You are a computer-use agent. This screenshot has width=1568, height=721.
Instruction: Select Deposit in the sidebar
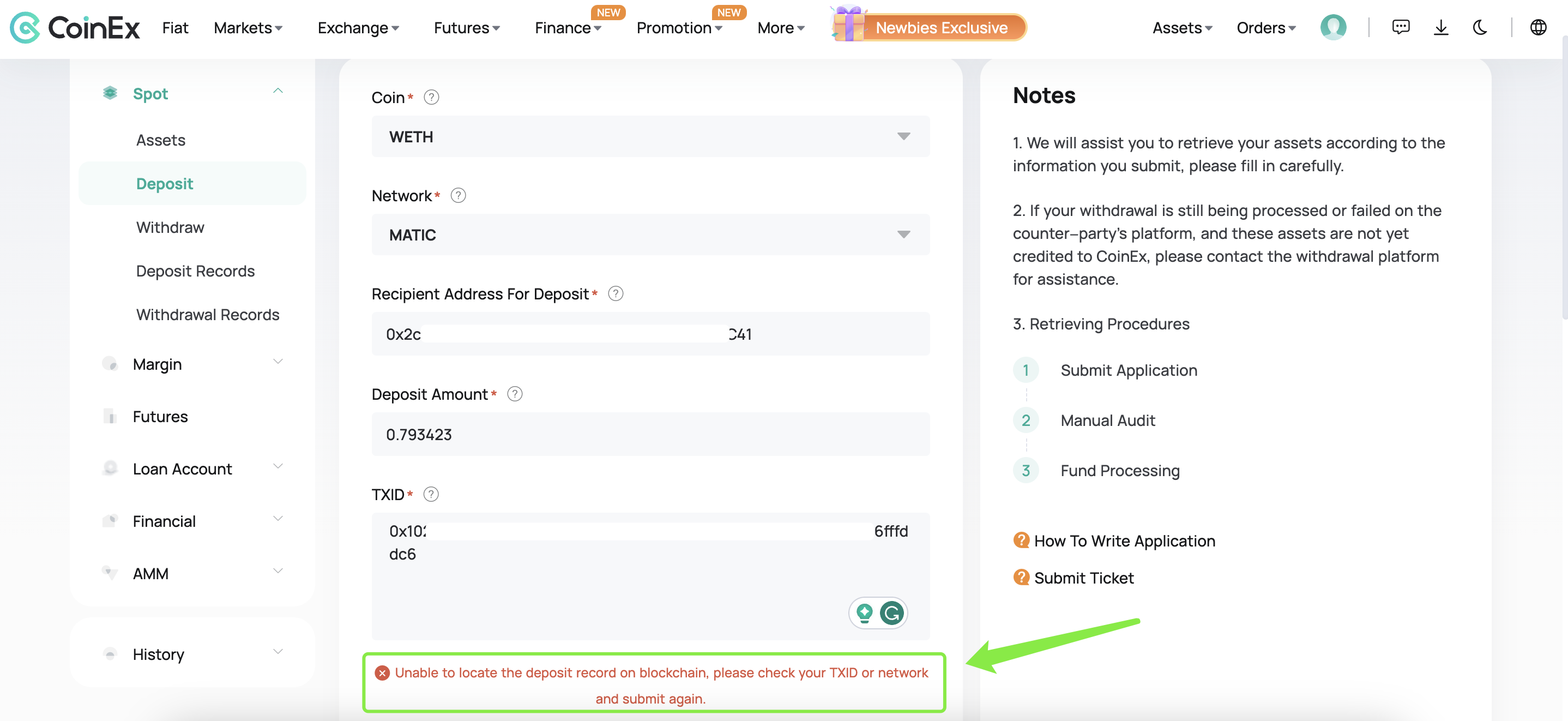(192, 183)
